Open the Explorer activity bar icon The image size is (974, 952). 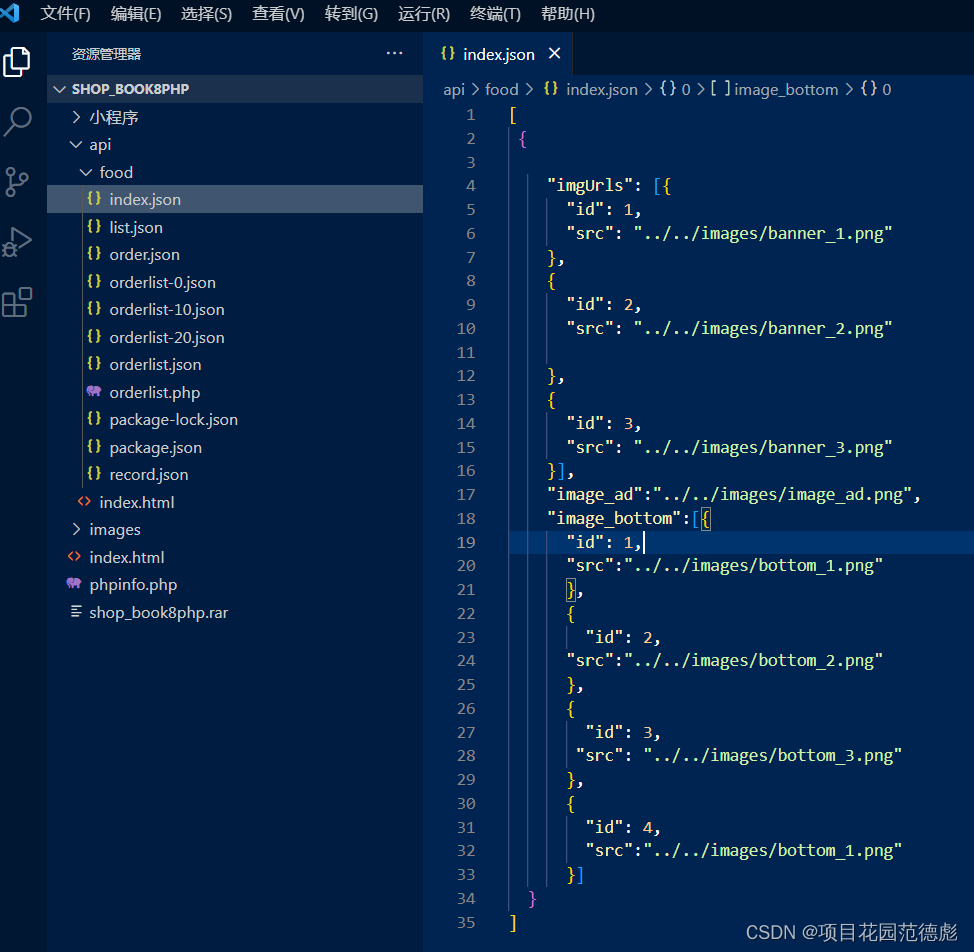click(x=17, y=62)
